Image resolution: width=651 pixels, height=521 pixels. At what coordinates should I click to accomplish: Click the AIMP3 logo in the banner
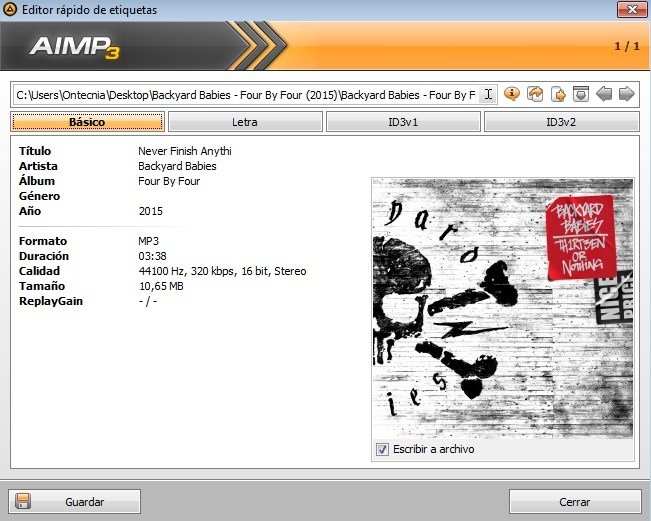coord(75,47)
